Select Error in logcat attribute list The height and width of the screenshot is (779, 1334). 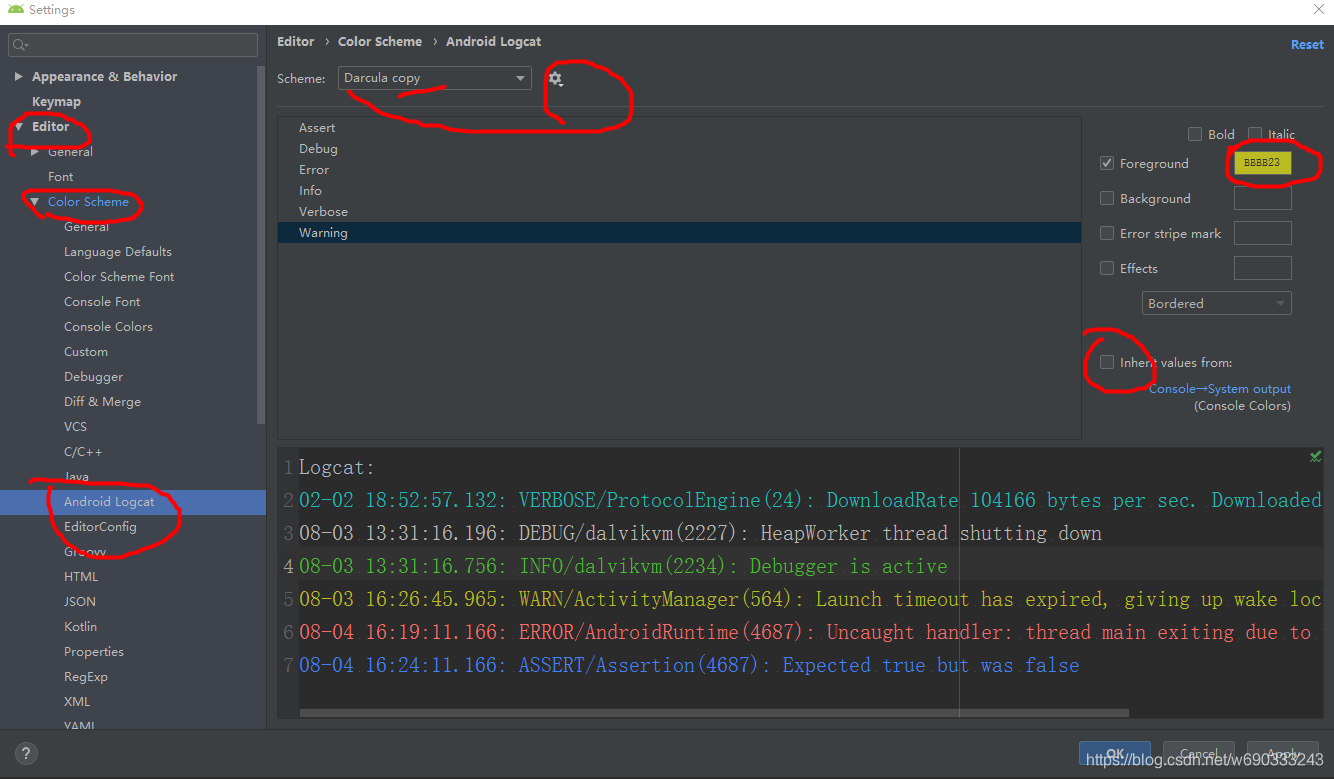pos(679,169)
